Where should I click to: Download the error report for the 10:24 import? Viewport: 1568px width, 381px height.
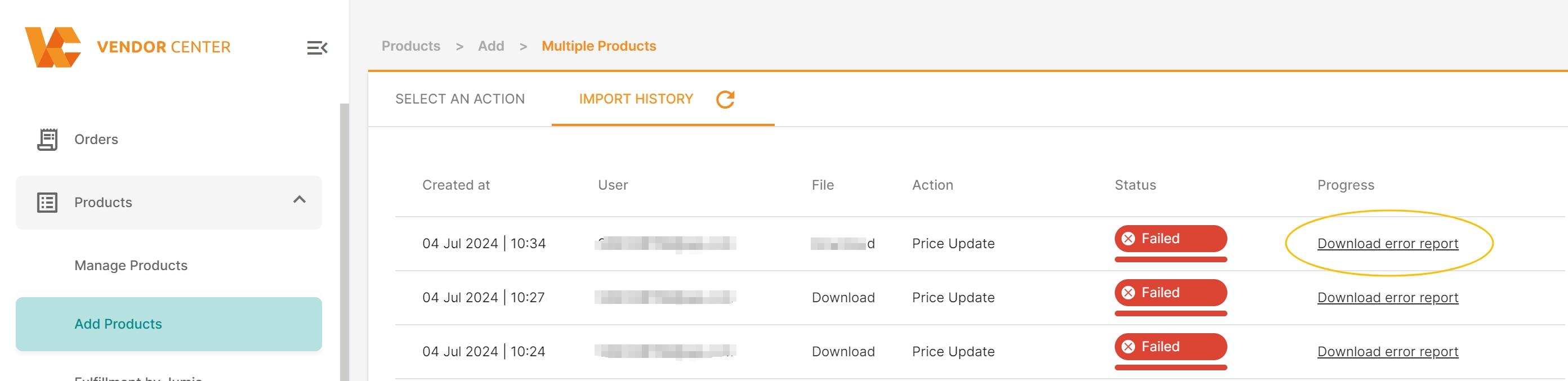point(1387,352)
